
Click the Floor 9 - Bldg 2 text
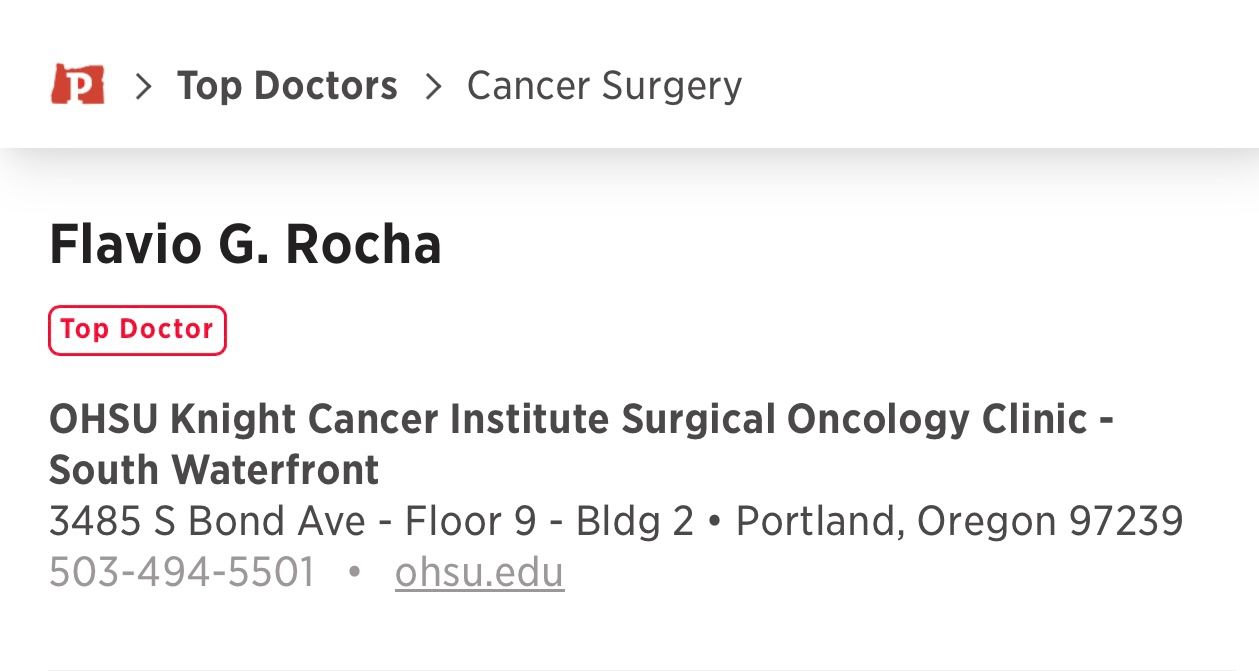click(550, 520)
